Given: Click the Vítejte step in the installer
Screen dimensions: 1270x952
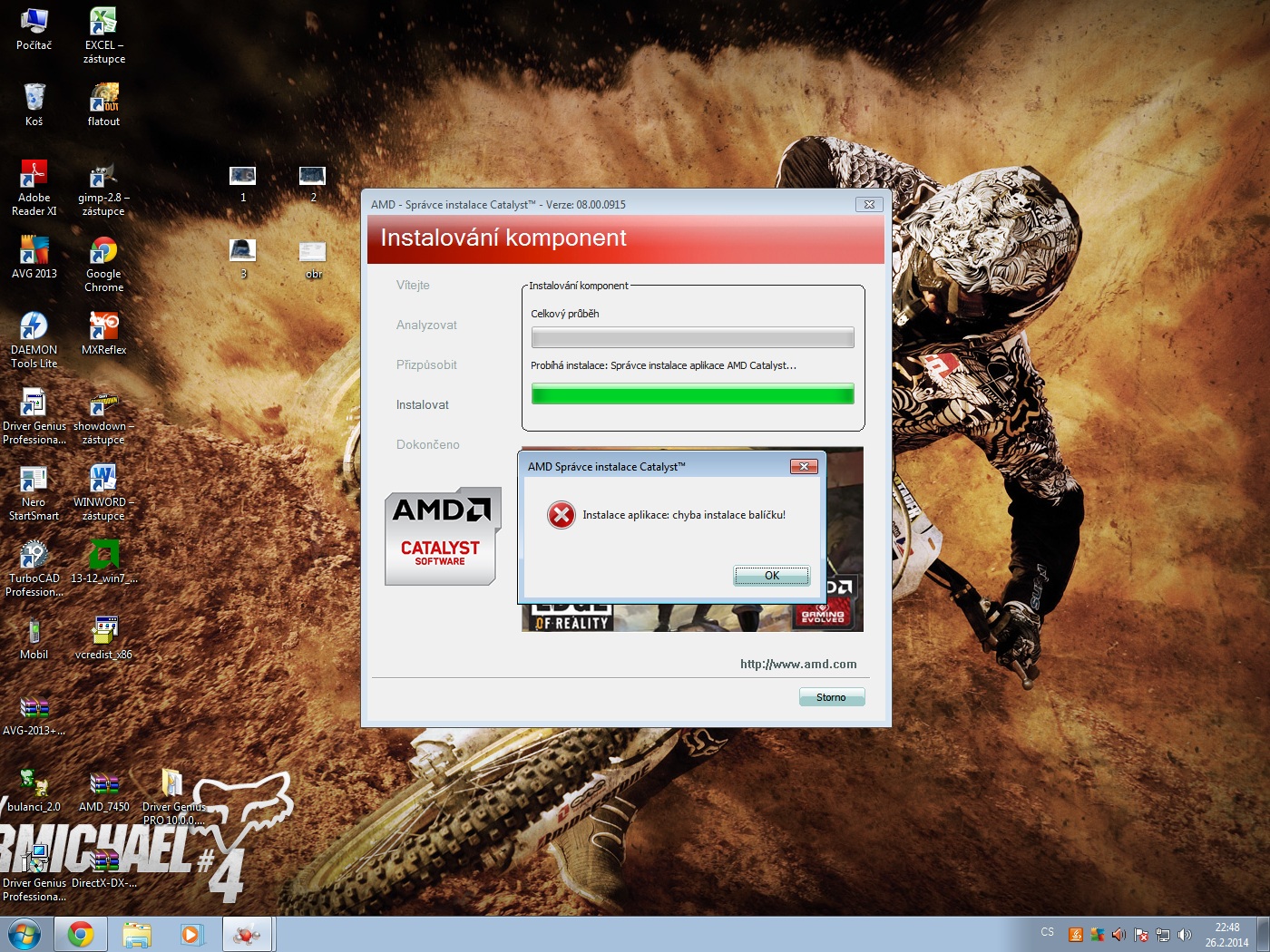Looking at the screenshot, I should coord(413,285).
